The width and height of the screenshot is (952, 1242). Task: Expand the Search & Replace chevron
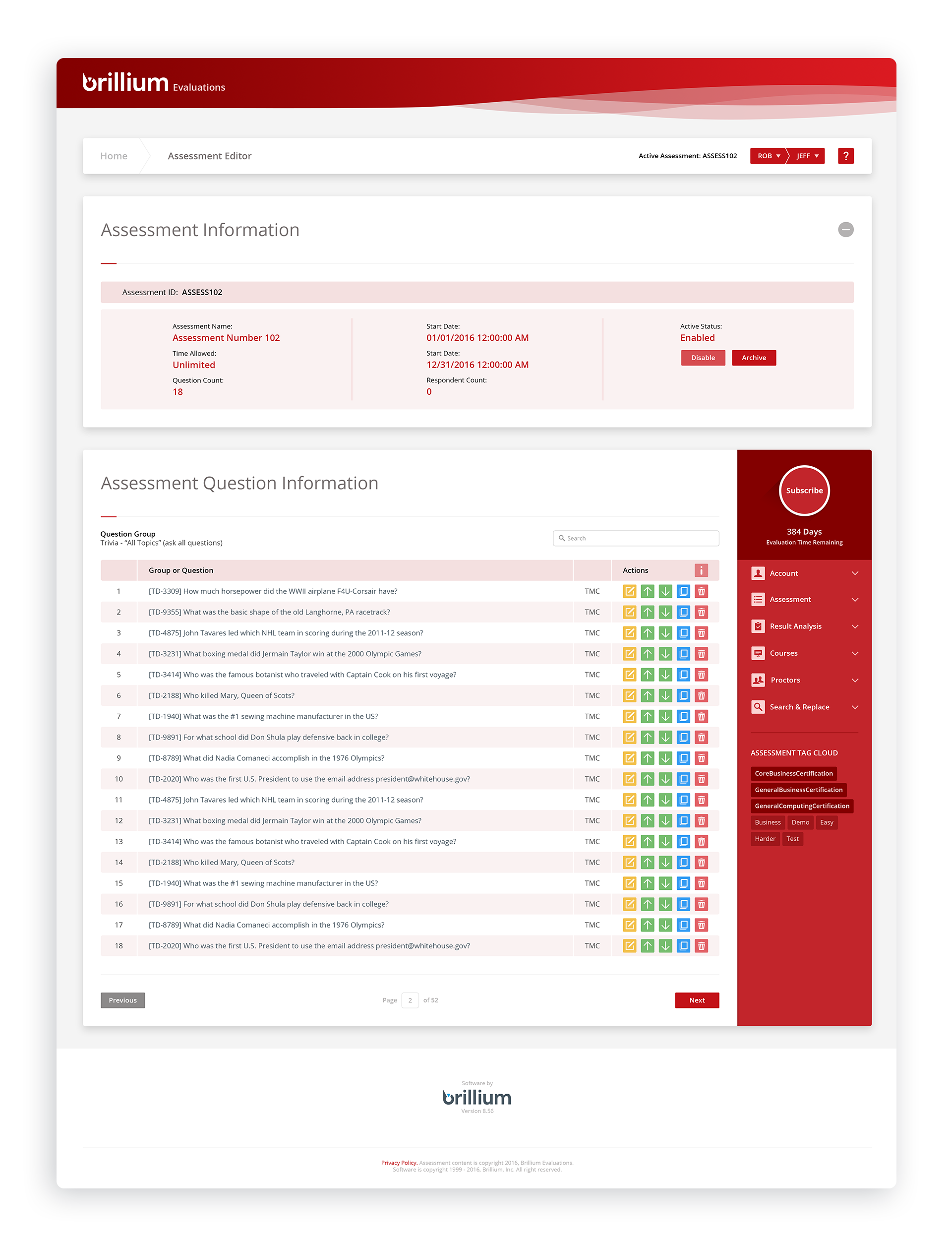click(x=854, y=707)
